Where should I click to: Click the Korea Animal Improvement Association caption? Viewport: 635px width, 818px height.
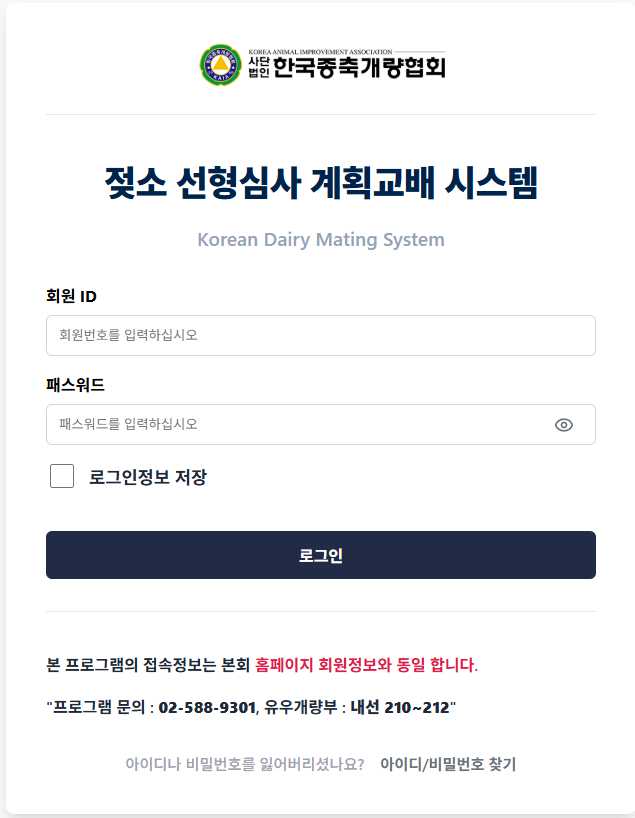click(x=318, y=49)
